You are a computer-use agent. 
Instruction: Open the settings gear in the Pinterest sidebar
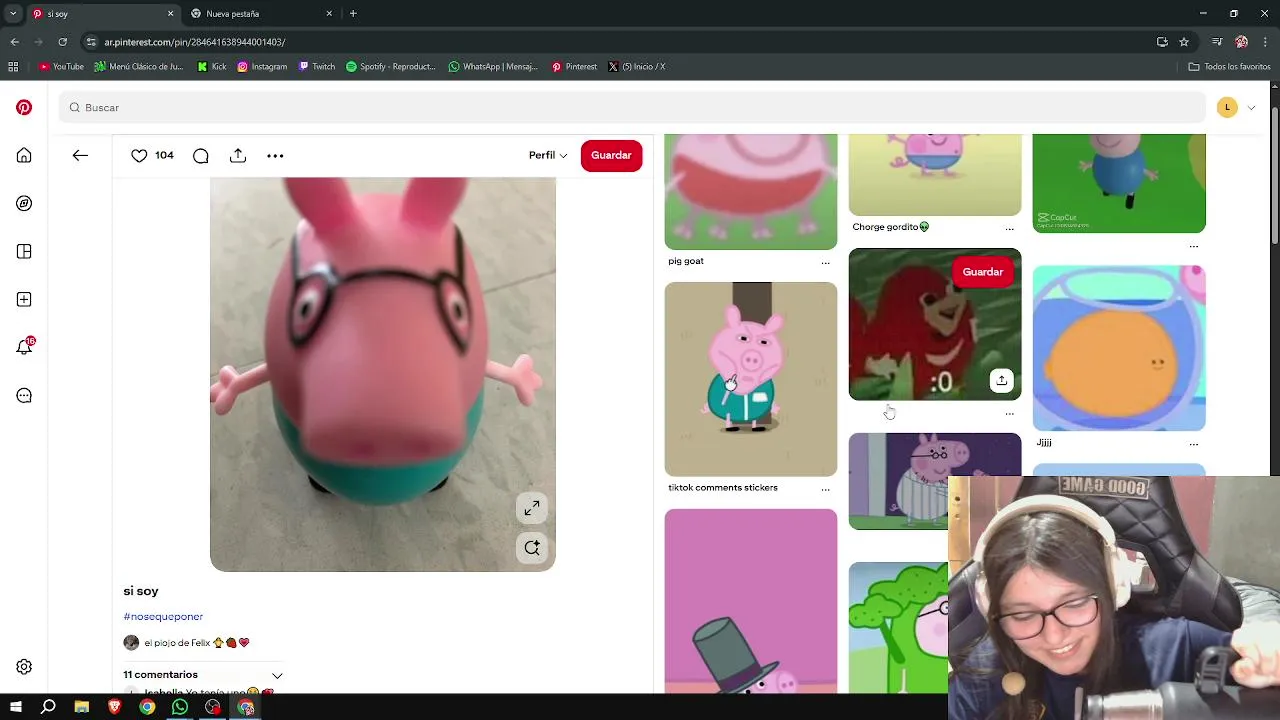[x=24, y=667]
